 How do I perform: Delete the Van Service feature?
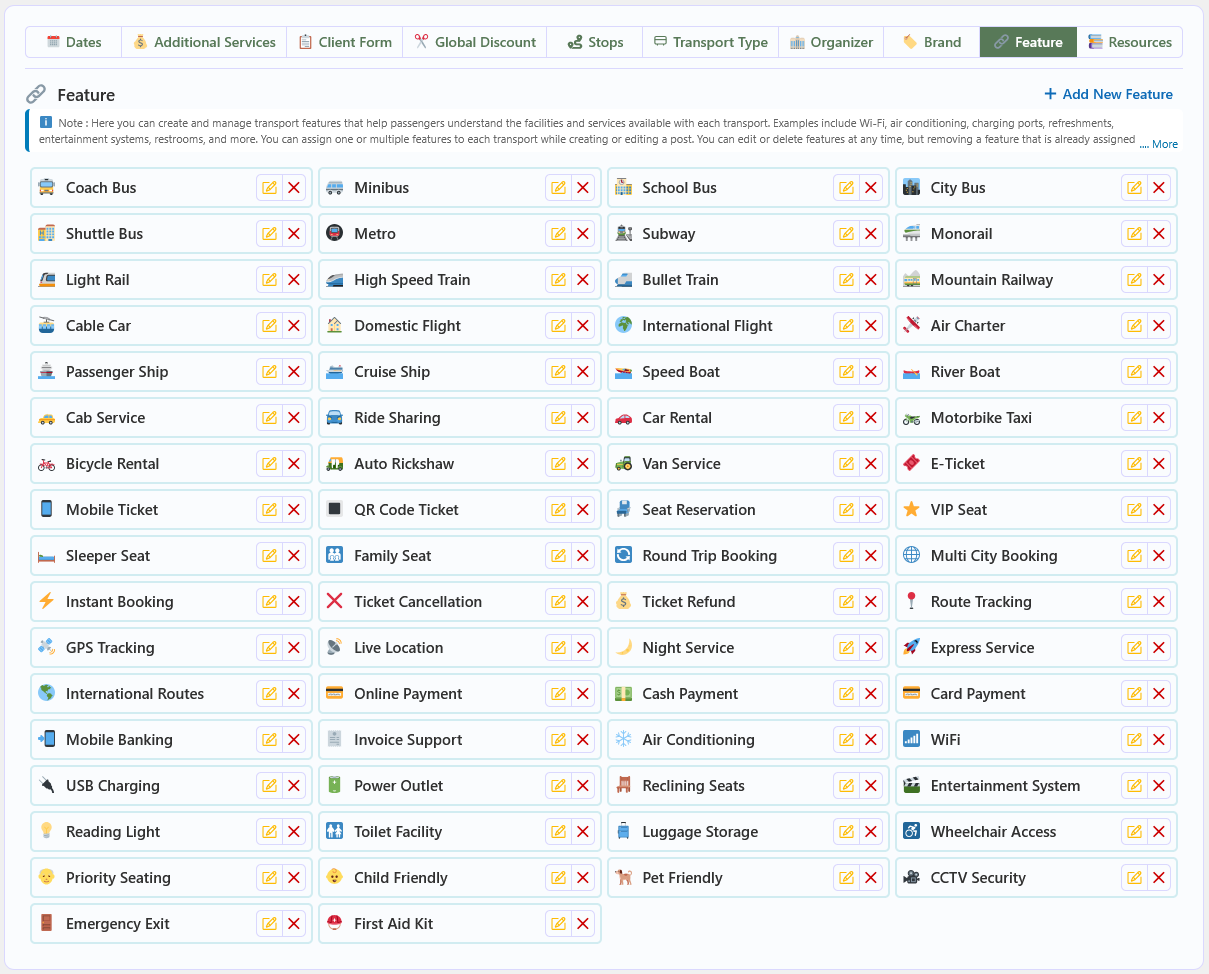(871, 464)
